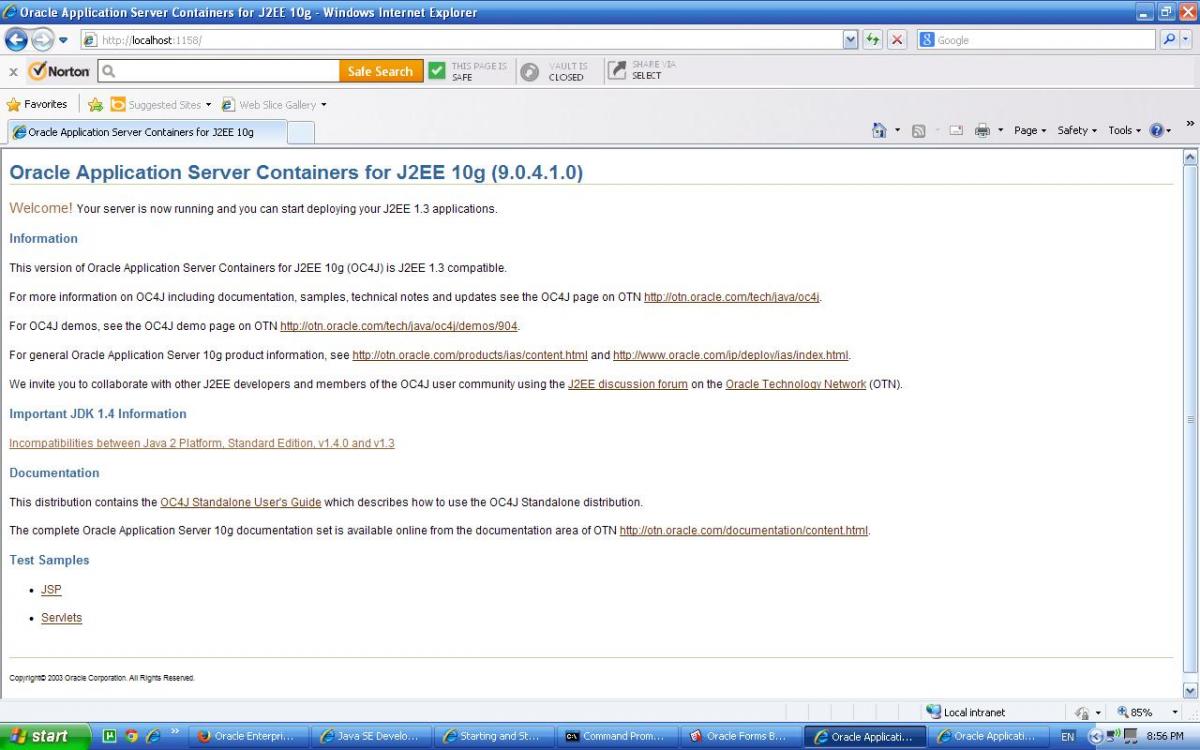Follow the J2EE discussion forum link
The width and height of the screenshot is (1200, 750).
tap(627, 385)
